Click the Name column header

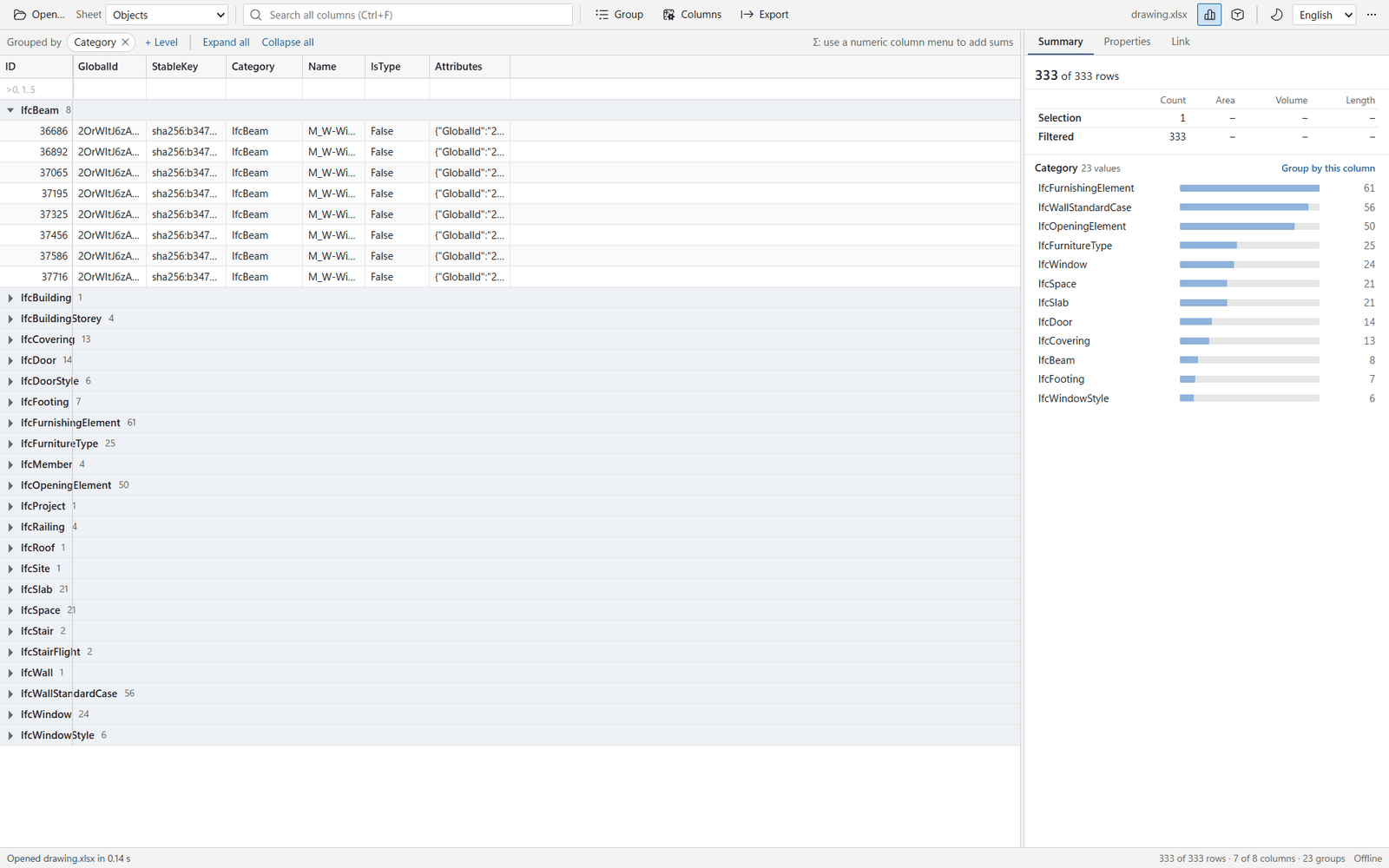333,67
